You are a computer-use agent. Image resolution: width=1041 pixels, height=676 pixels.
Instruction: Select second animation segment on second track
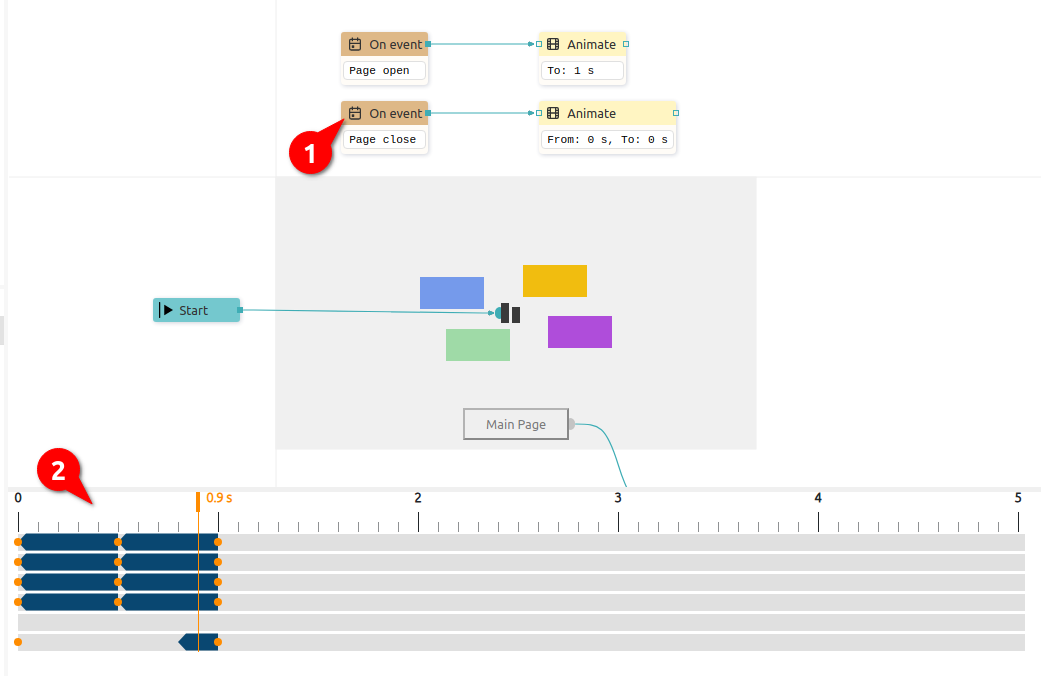coord(169,562)
